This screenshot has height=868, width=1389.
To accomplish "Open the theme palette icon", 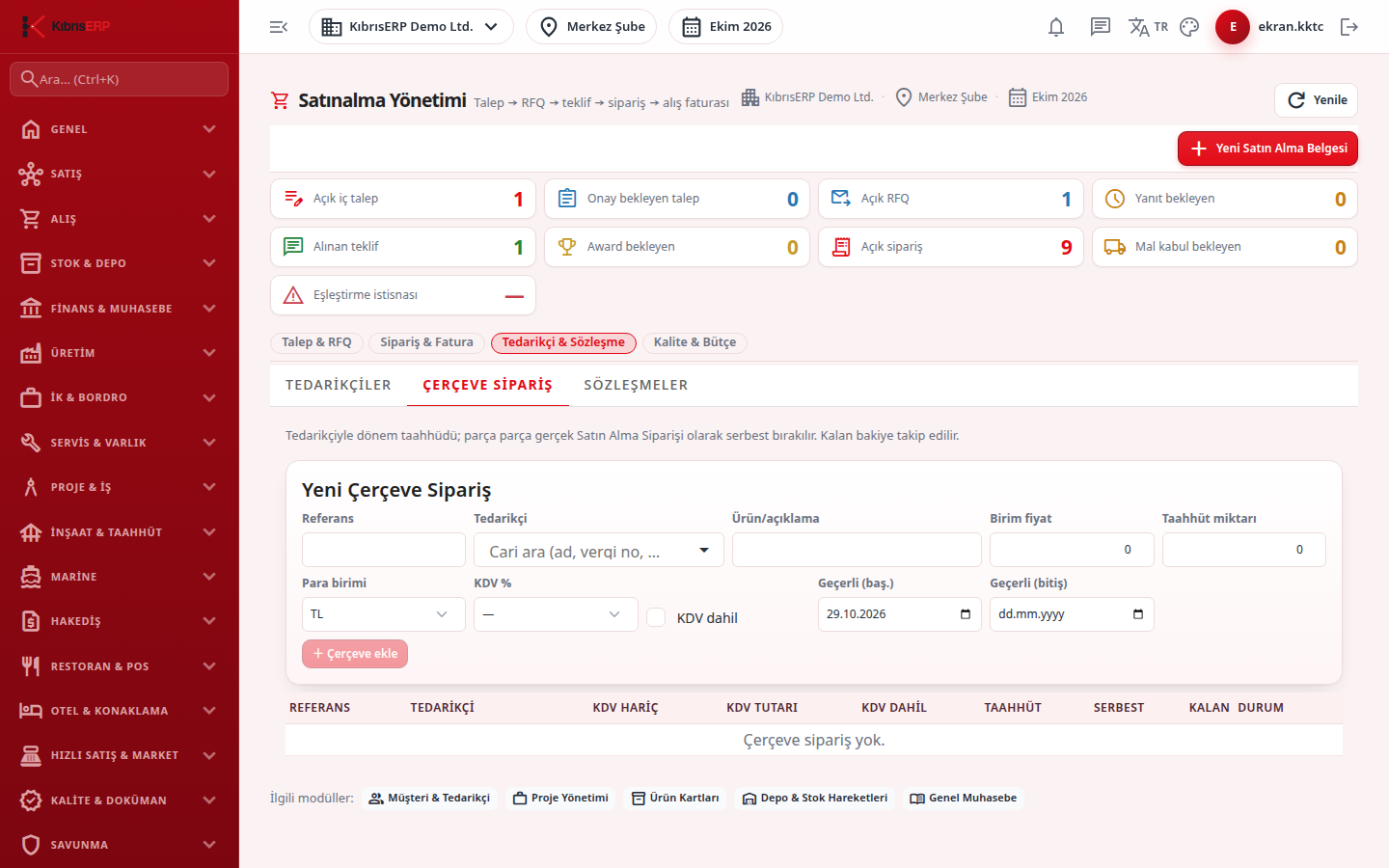I will [x=1189, y=27].
